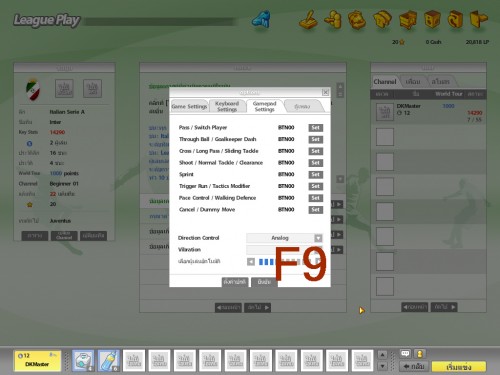Select the first aid kit item
Image resolution: width=500 pixels, height=375 pixels.
coord(83,360)
